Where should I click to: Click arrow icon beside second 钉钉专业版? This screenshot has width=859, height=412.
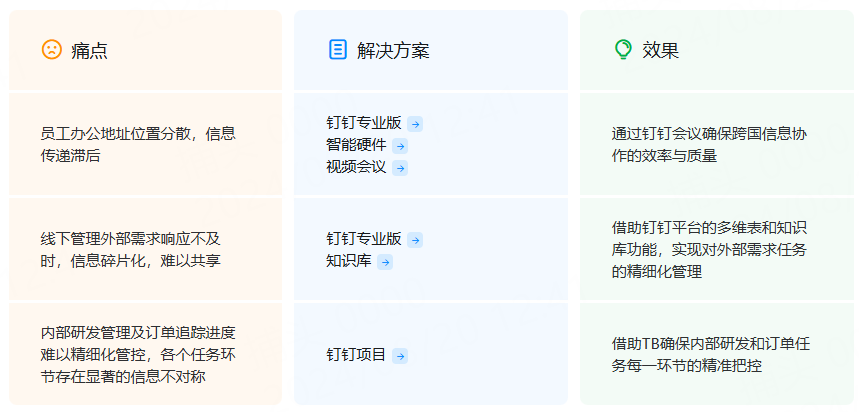[x=415, y=241]
